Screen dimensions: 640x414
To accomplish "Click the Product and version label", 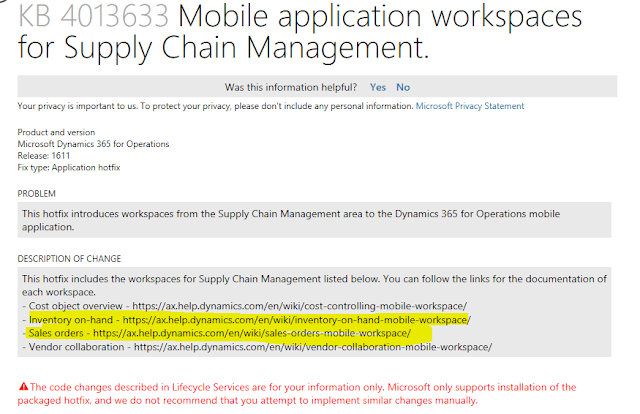I will click(x=56, y=132).
